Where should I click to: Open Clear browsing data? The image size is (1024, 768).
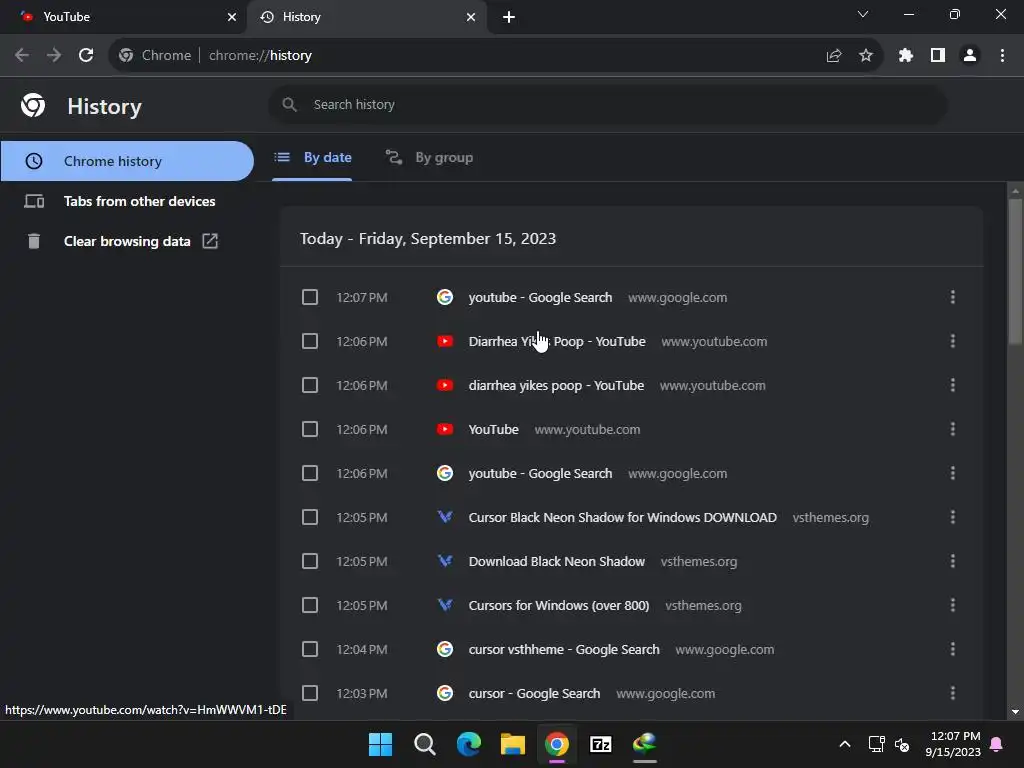tap(127, 241)
